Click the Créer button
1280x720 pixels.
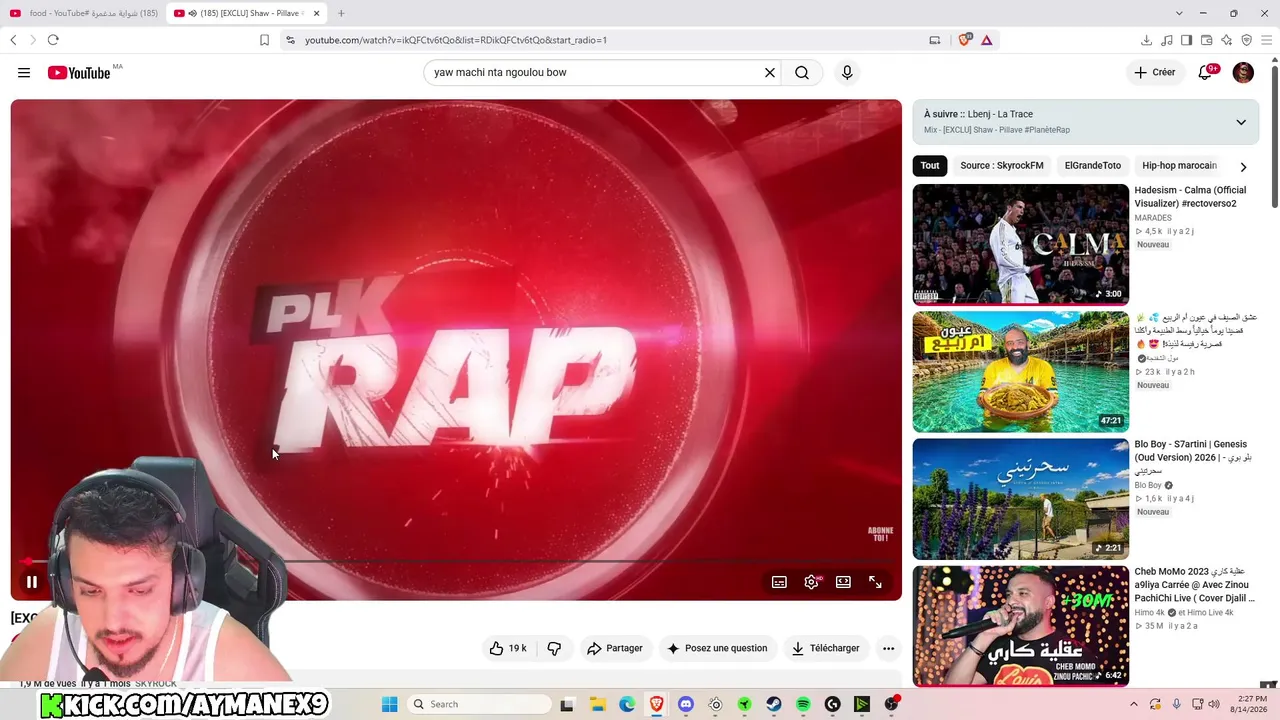pyautogui.click(x=1154, y=72)
